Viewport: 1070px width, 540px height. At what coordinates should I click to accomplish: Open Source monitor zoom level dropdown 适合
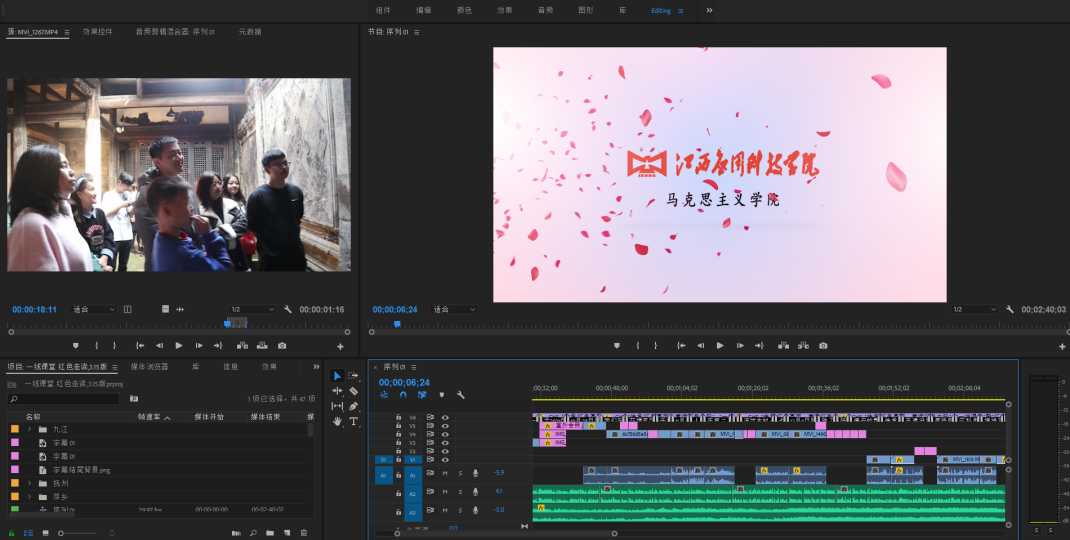tap(93, 309)
